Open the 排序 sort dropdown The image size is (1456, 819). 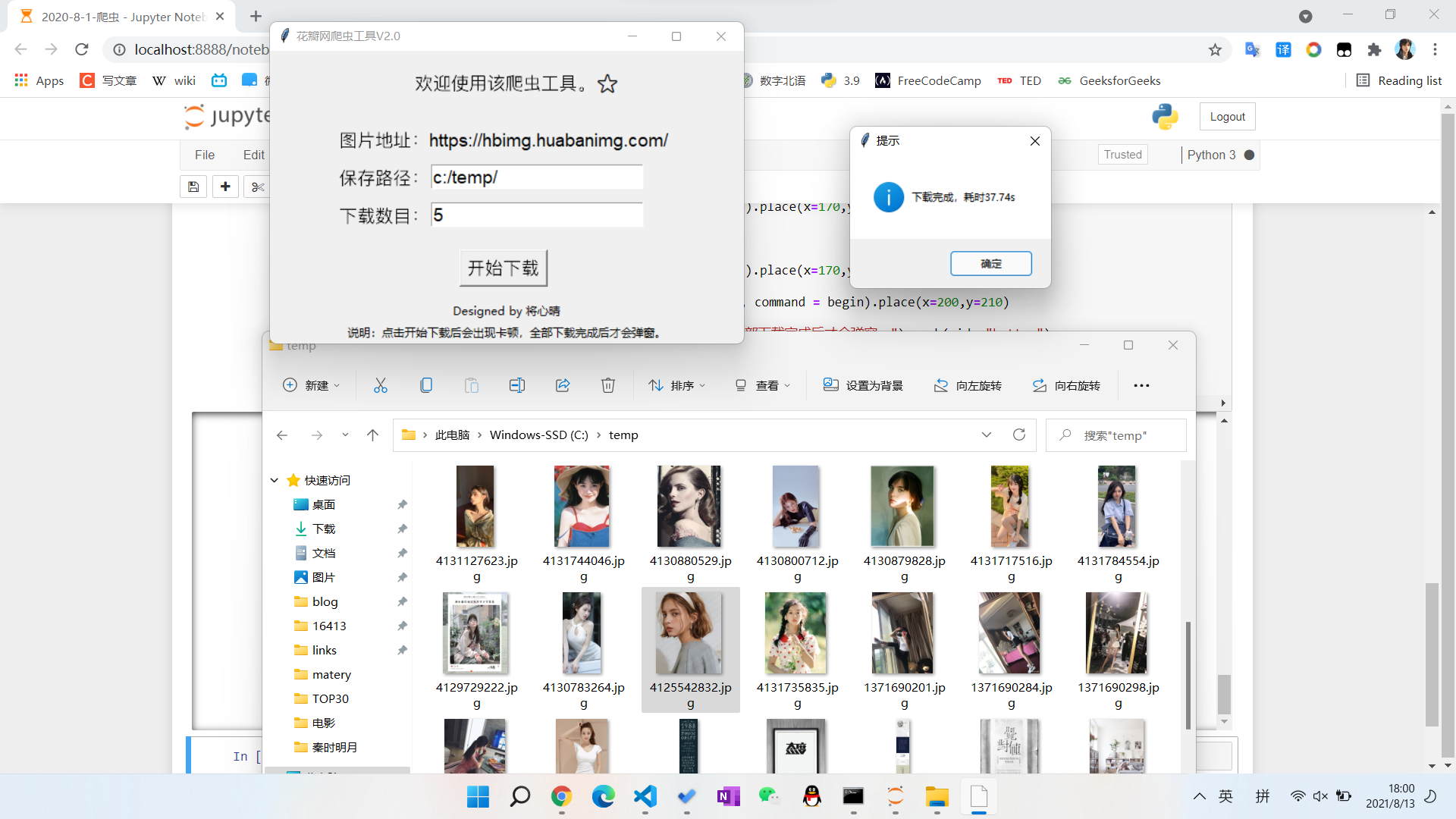point(677,385)
